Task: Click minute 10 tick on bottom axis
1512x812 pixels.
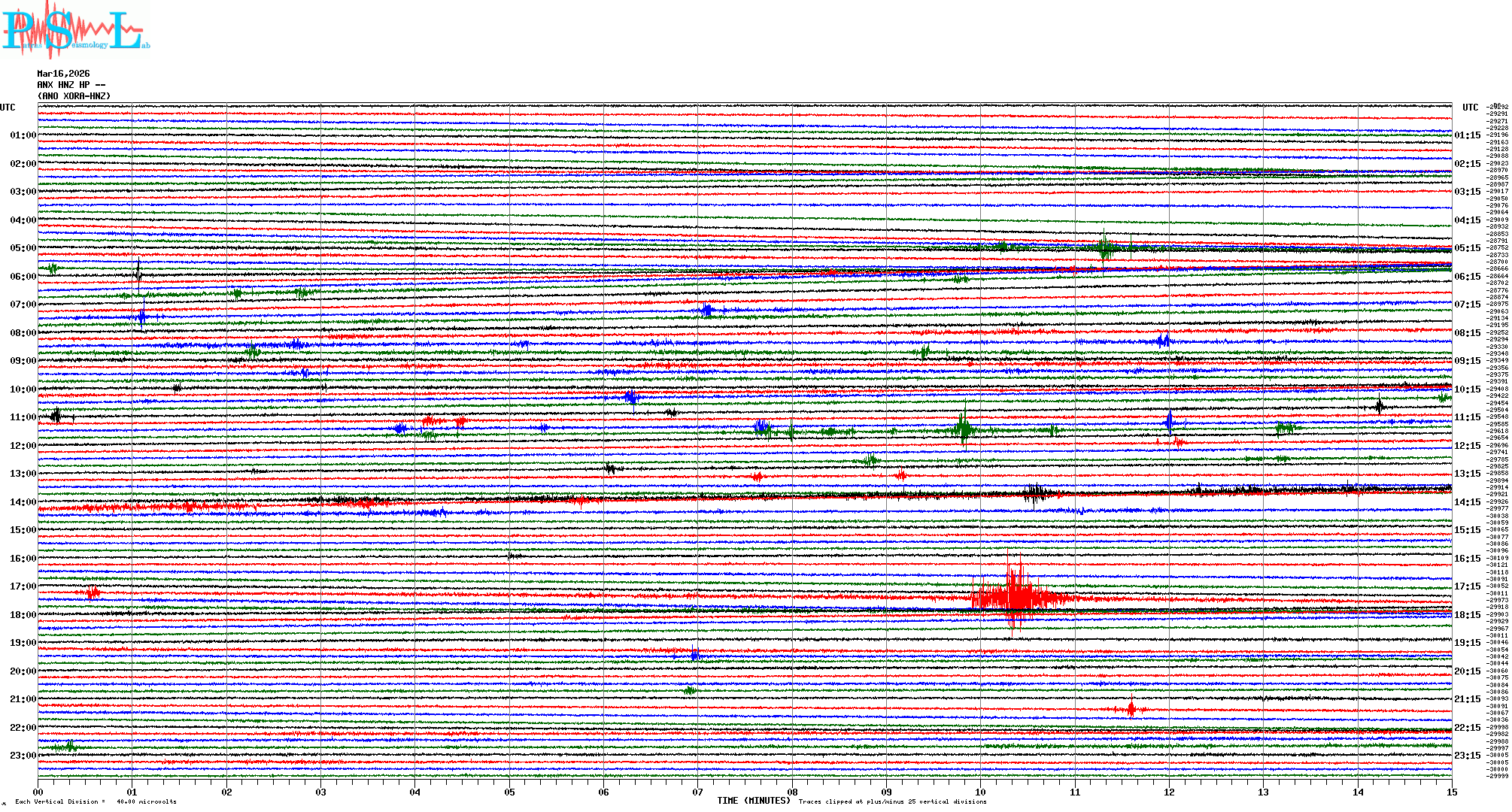Action: point(980,792)
